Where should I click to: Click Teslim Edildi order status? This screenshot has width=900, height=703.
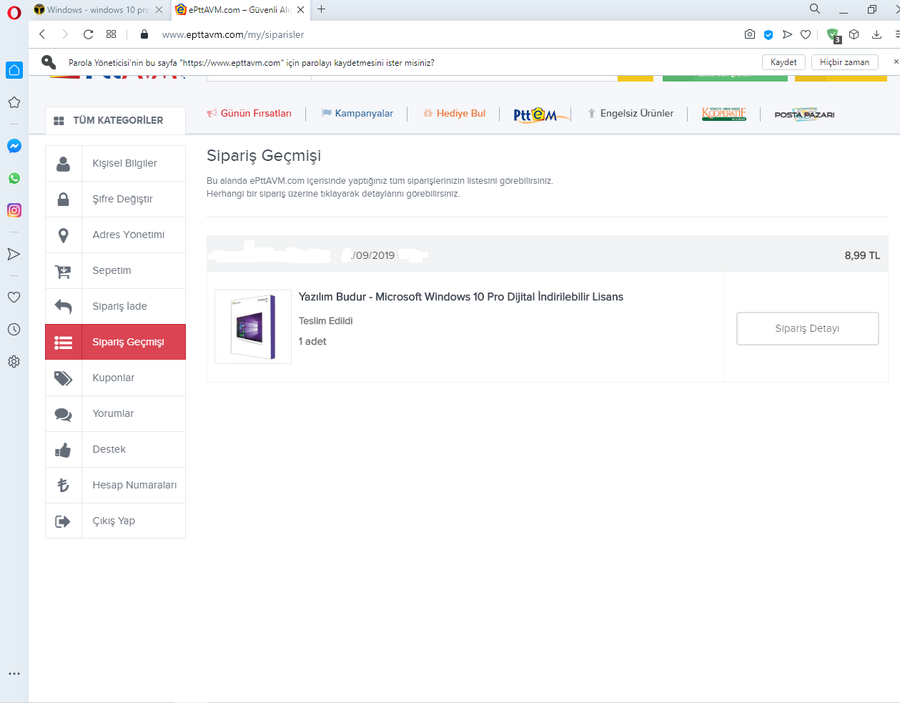pos(325,321)
